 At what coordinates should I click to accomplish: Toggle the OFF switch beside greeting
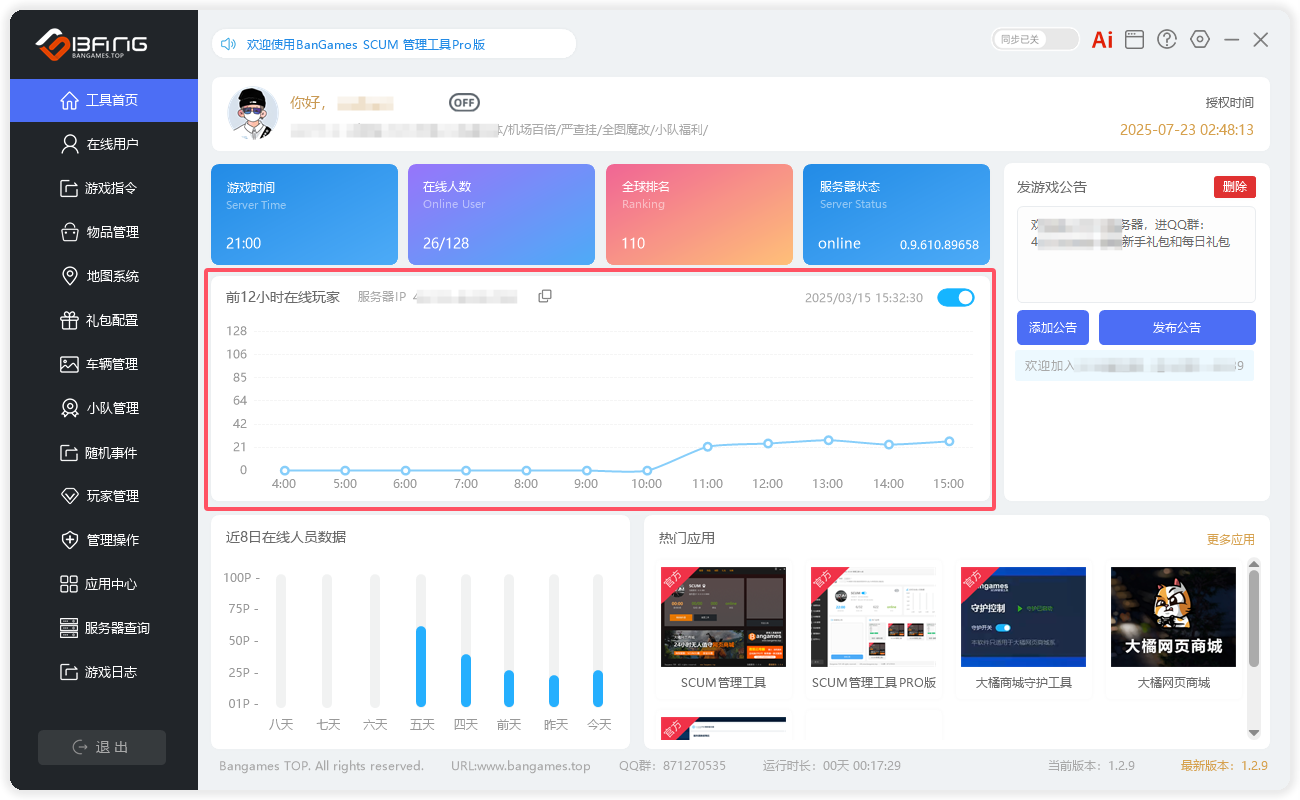464,102
